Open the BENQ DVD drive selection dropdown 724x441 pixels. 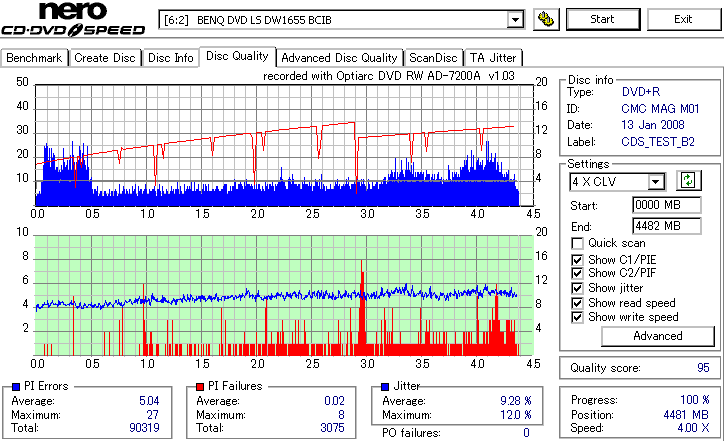pos(341,20)
